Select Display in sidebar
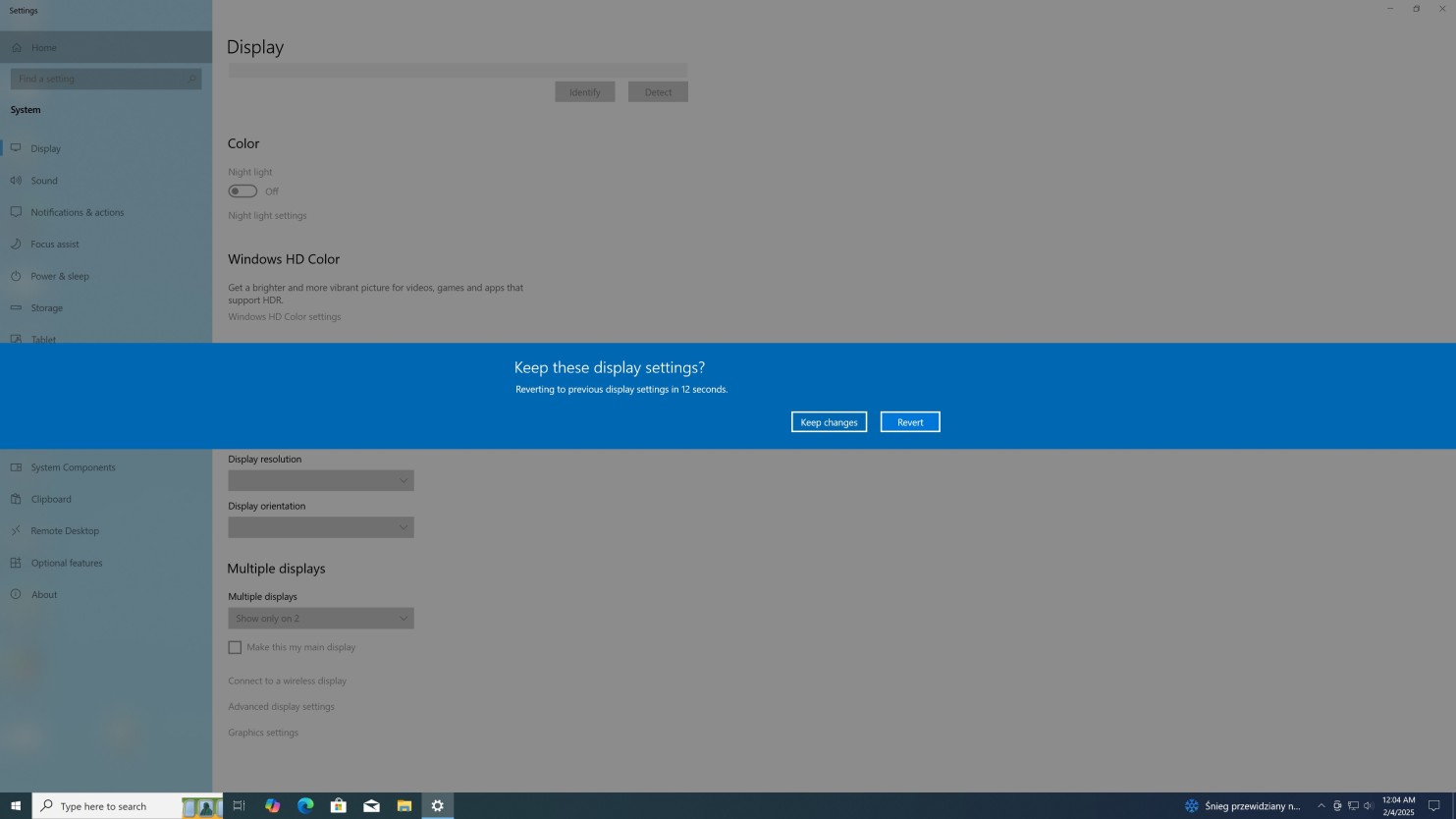Viewport: 1456px width, 819px height. click(106, 148)
